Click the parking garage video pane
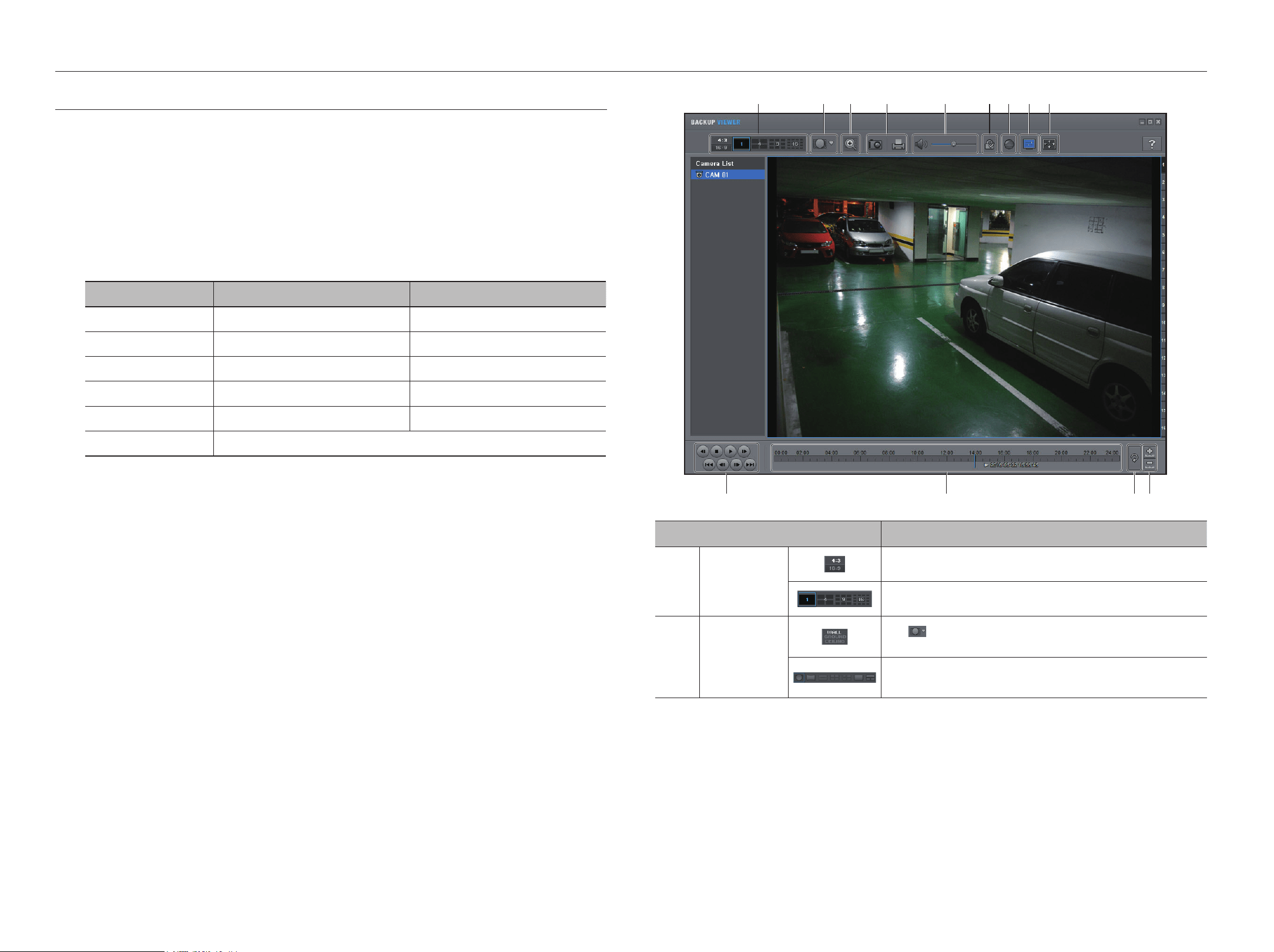 [x=964, y=297]
